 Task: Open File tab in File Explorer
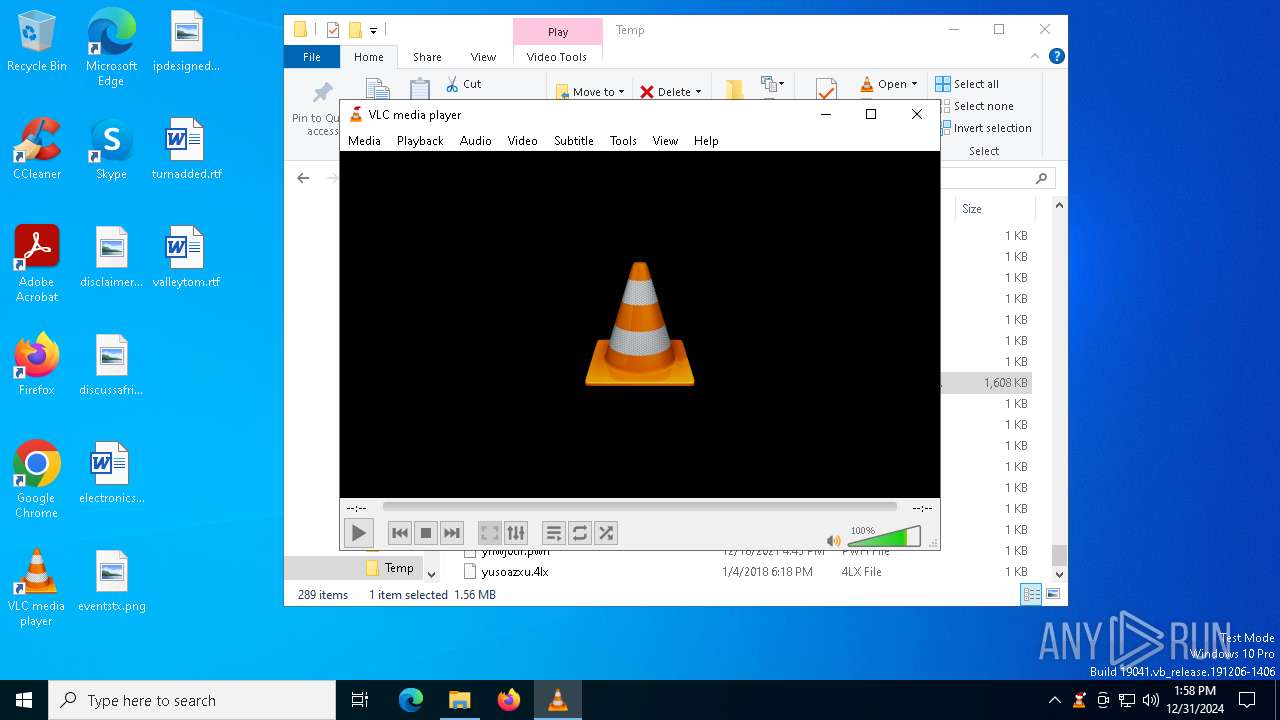[312, 57]
